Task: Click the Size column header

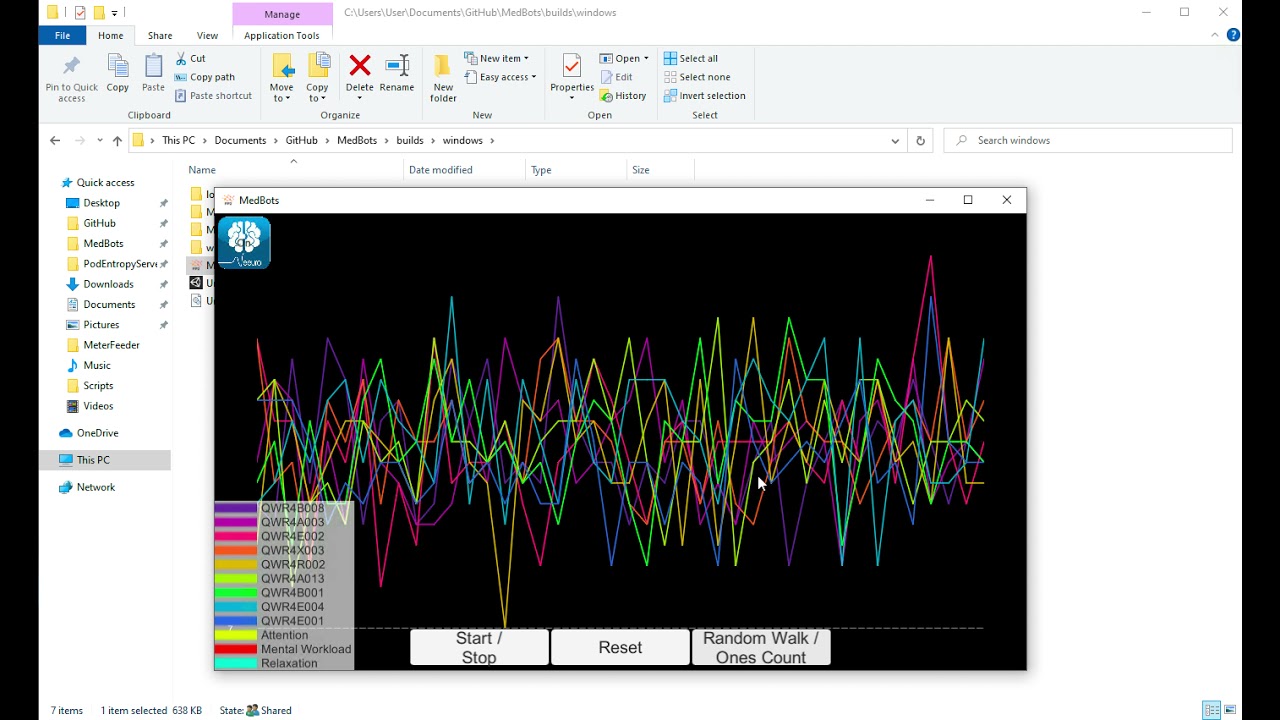Action: click(x=661, y=170)
